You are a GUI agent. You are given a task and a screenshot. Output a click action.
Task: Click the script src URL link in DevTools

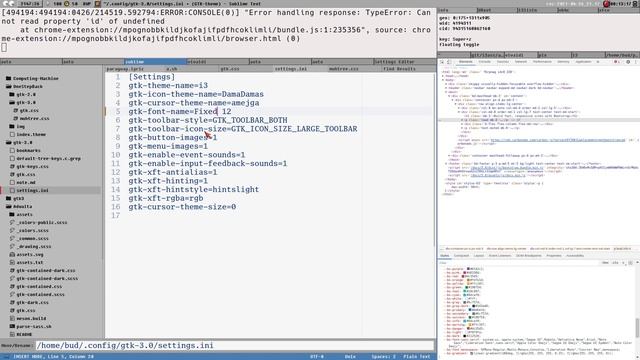click(x=558, y=140)
